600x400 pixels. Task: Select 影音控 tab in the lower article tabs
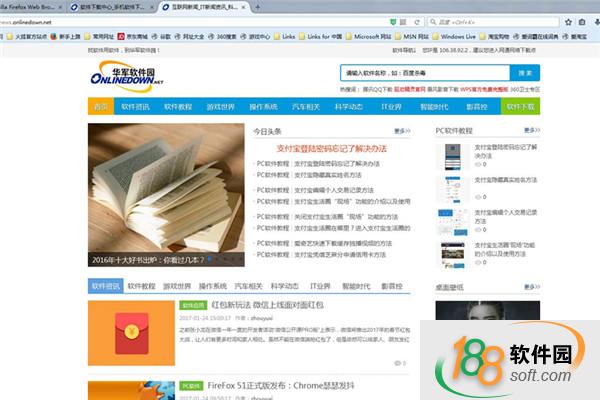click(x=392, y=286)
